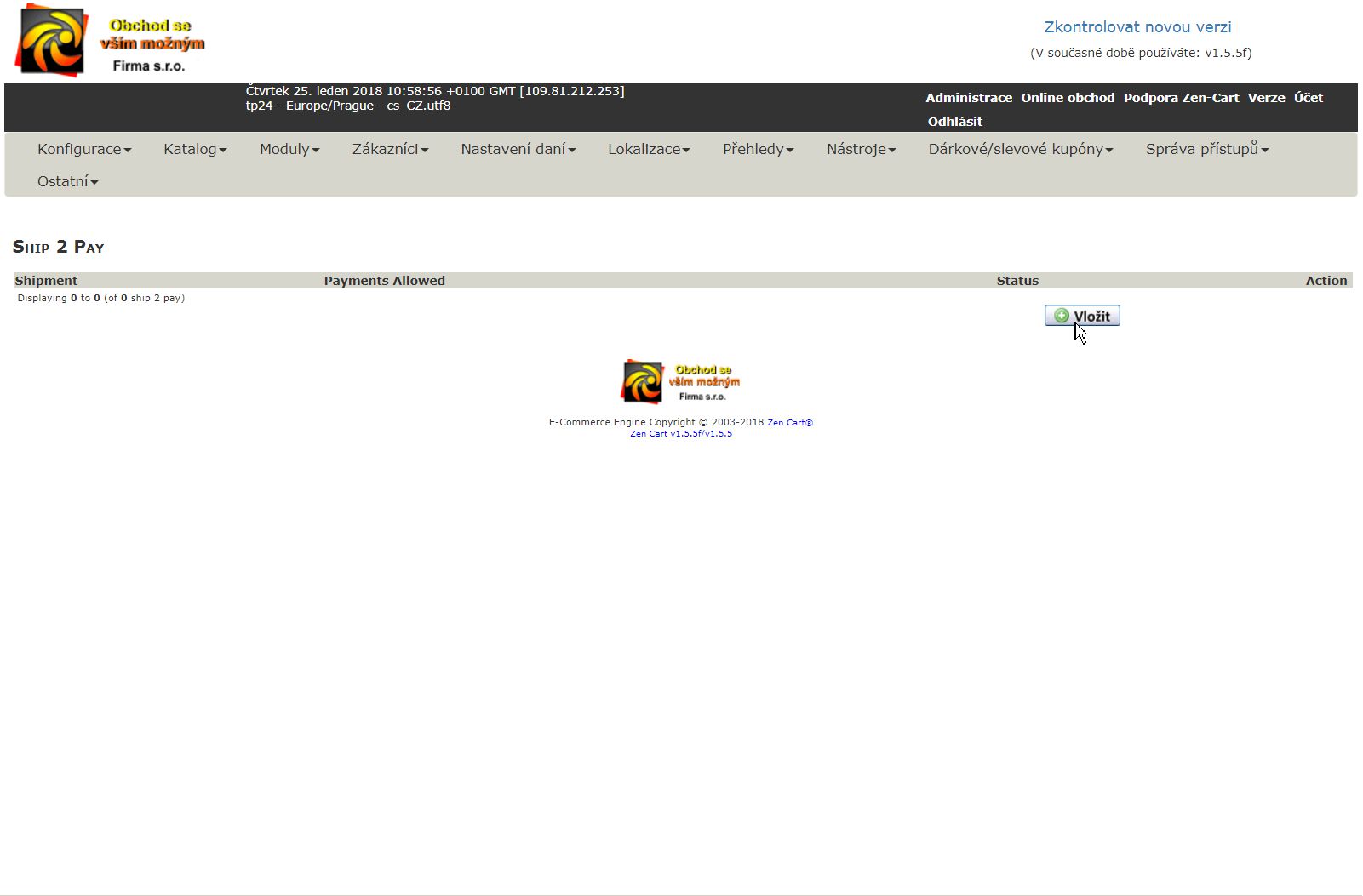Expand the Nástroje menu
Image resolution: width=1363 pixels, height=896 pixels.
click(861, 149)
